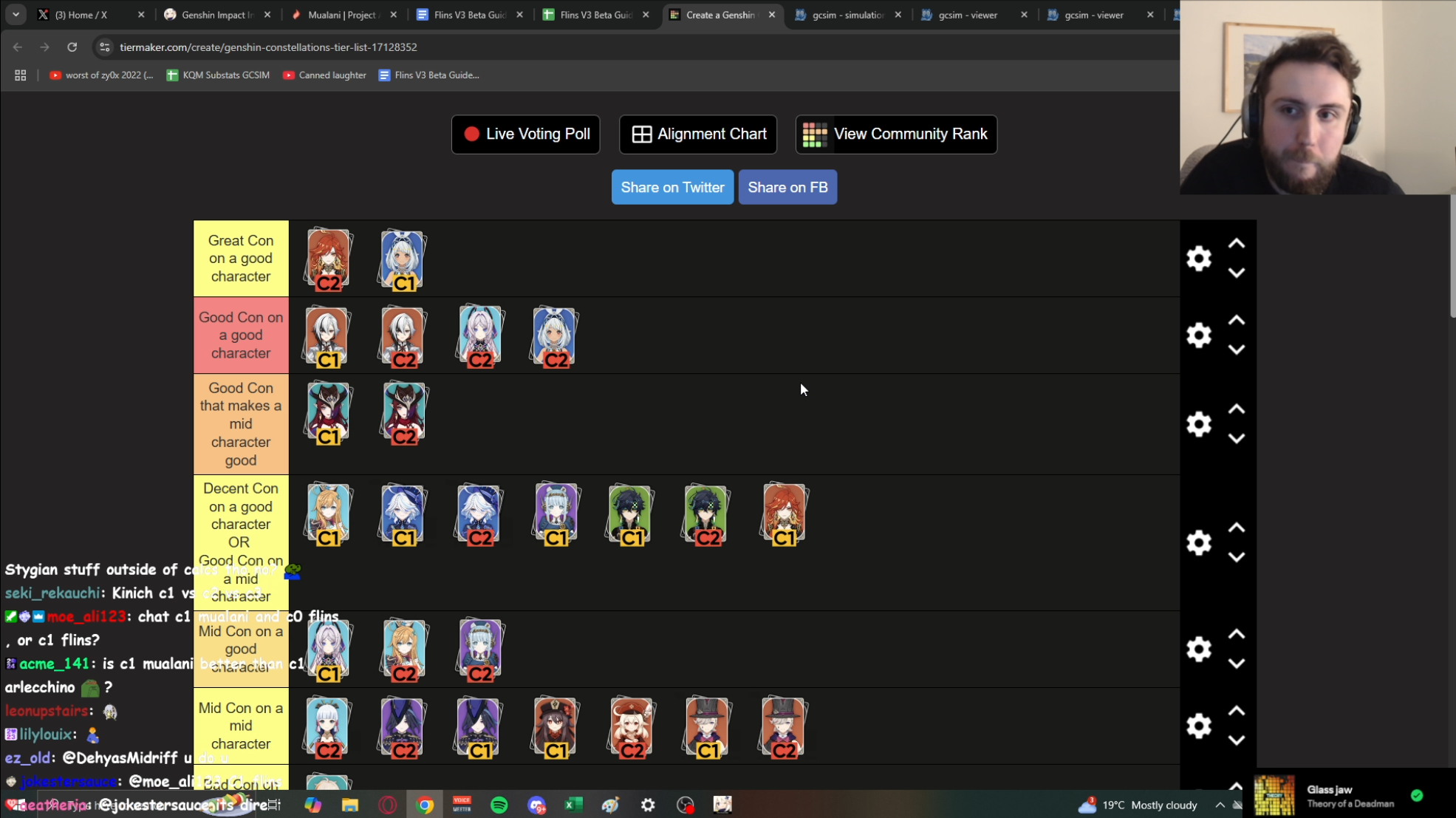Open settings gear for Mid Con mid character row
This screenshot has height=818, width=1456.
(1198, 726)
